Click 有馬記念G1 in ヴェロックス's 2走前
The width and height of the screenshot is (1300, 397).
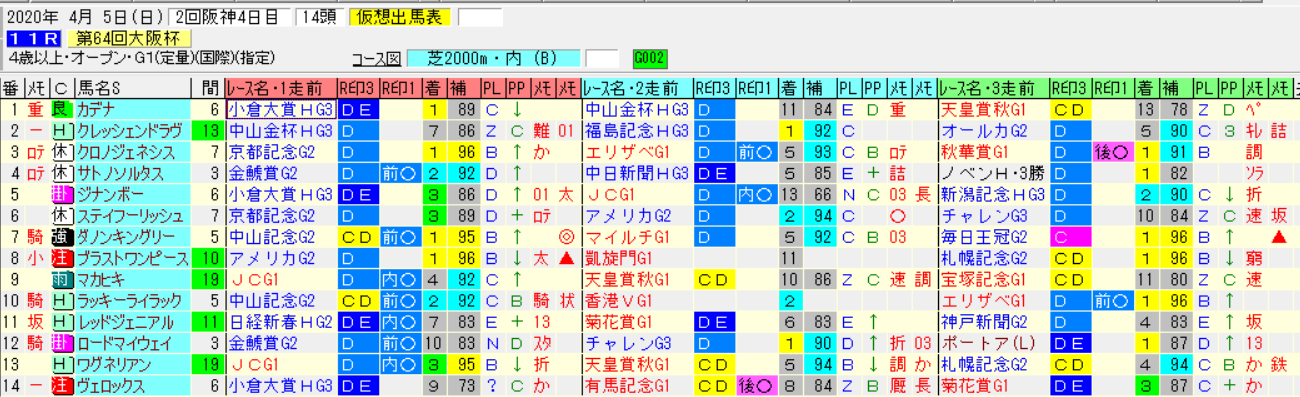[627, 385]
